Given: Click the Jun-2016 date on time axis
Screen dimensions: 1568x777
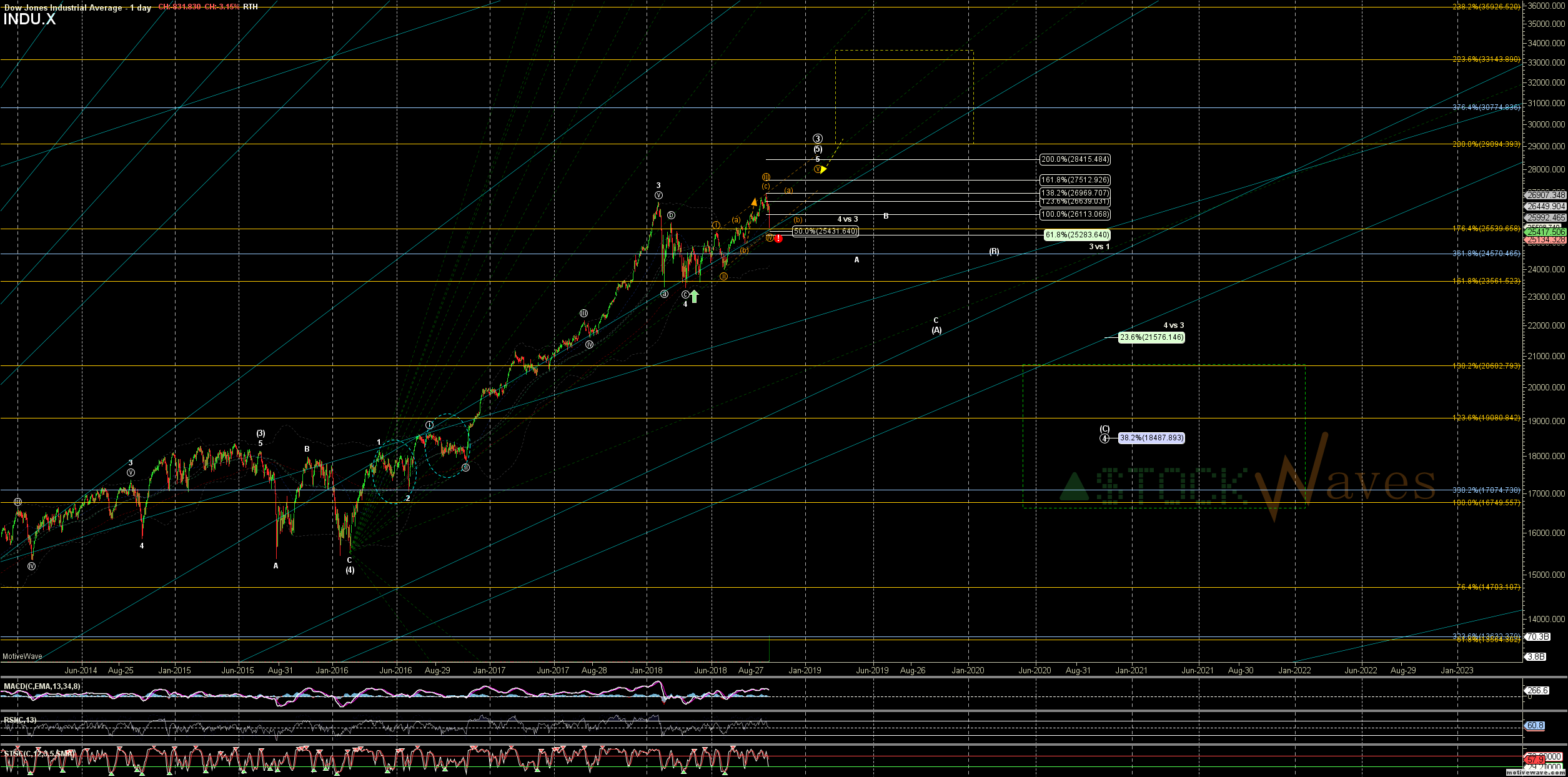Looking at the screenshot, I should coord(395,671).
